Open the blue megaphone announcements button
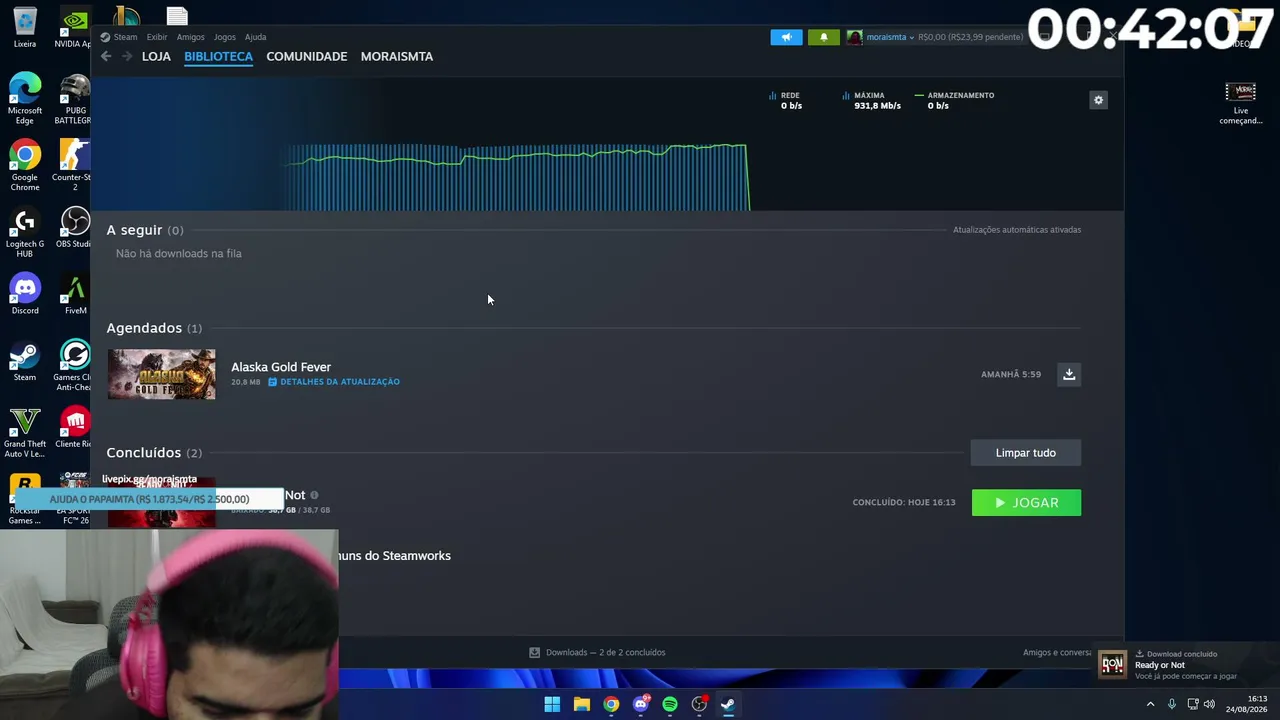The image size is (1280, 720). 786,37
